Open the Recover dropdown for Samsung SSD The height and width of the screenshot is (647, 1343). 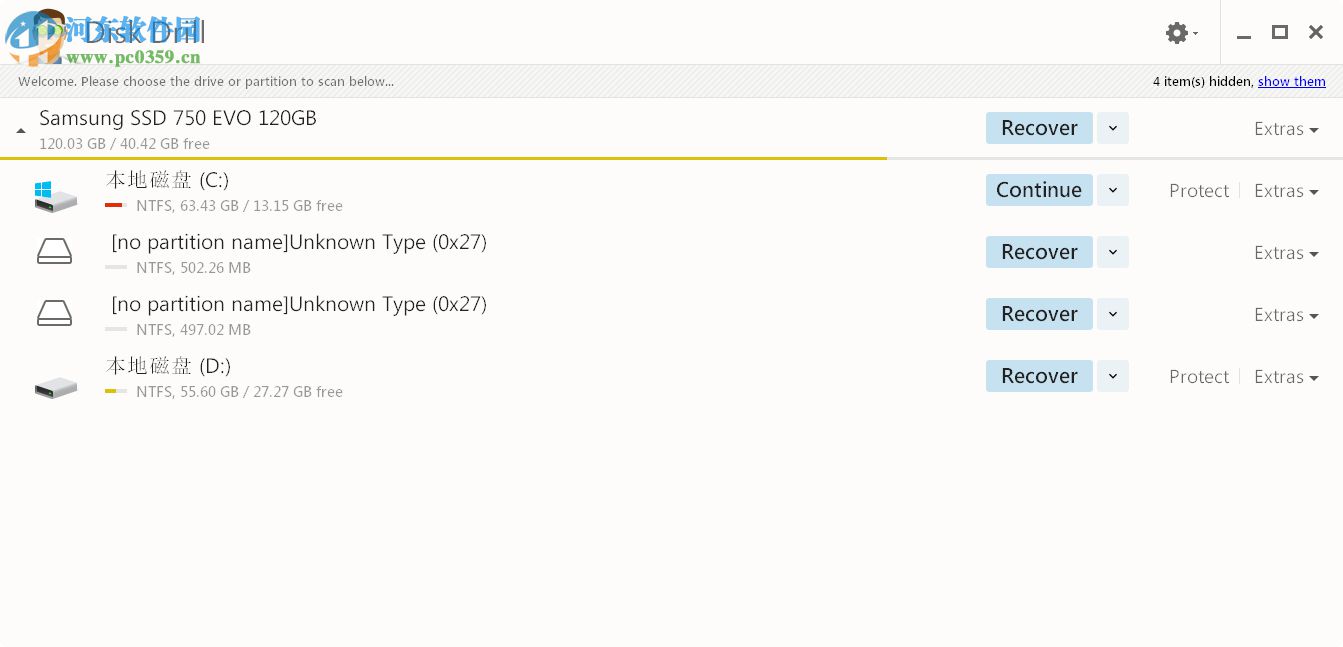pyautogui.click(x=1112, y=128)
